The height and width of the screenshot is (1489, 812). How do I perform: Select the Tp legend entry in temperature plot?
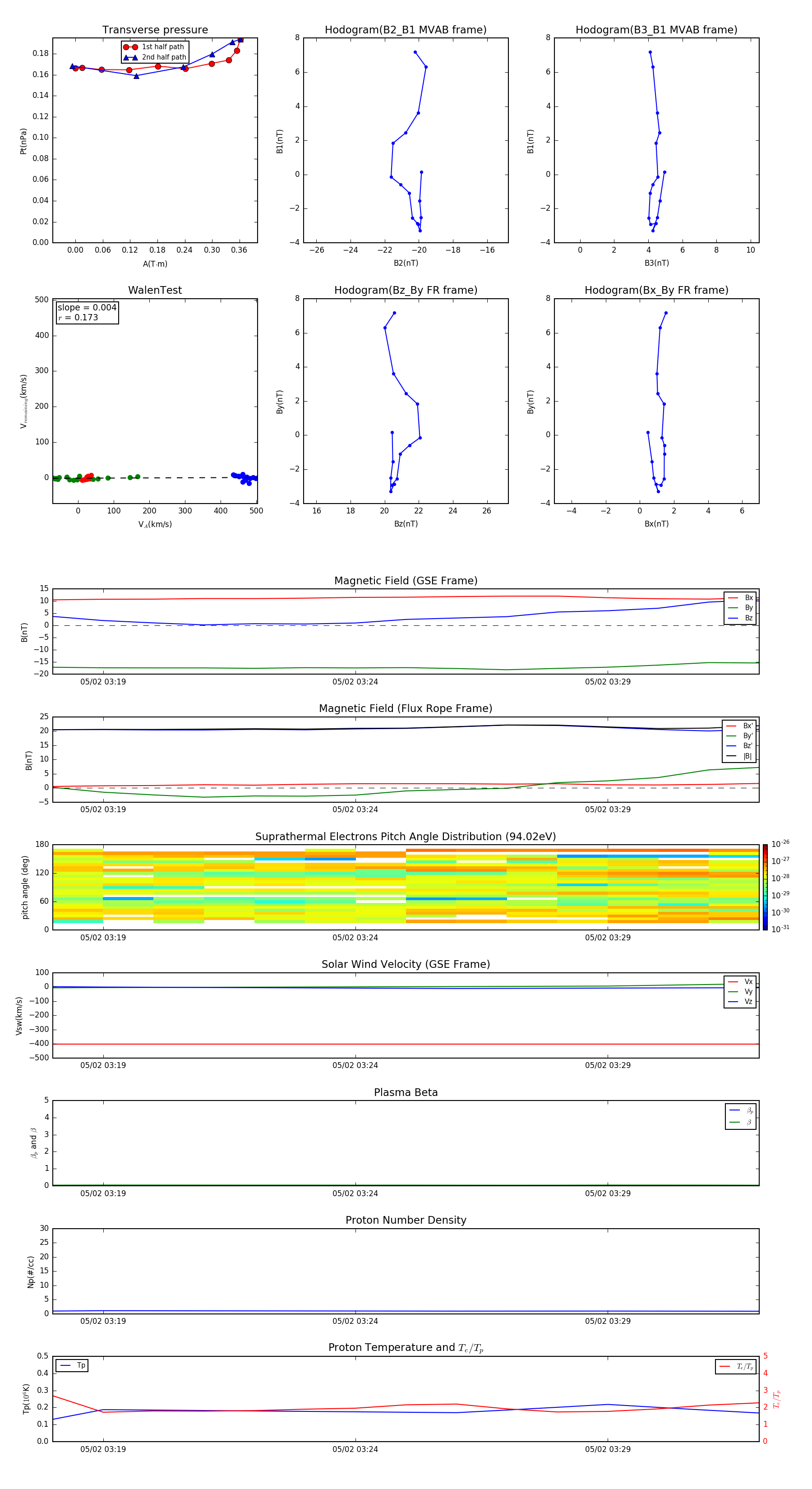pyautogui.click(x=72, y=1365)
